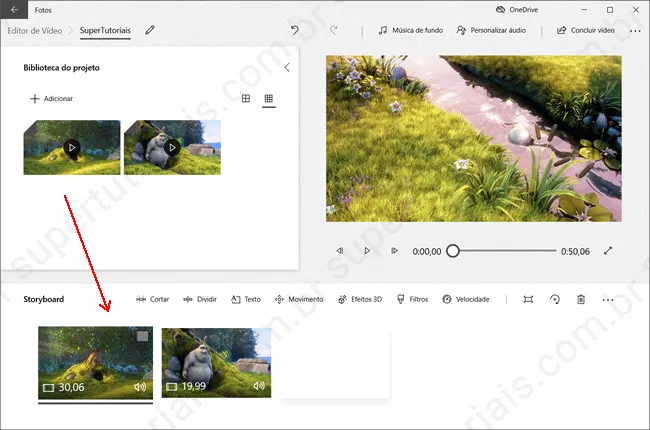Click Concluir vídeo to export
650x430 pixels.
[x=586, y=30]
